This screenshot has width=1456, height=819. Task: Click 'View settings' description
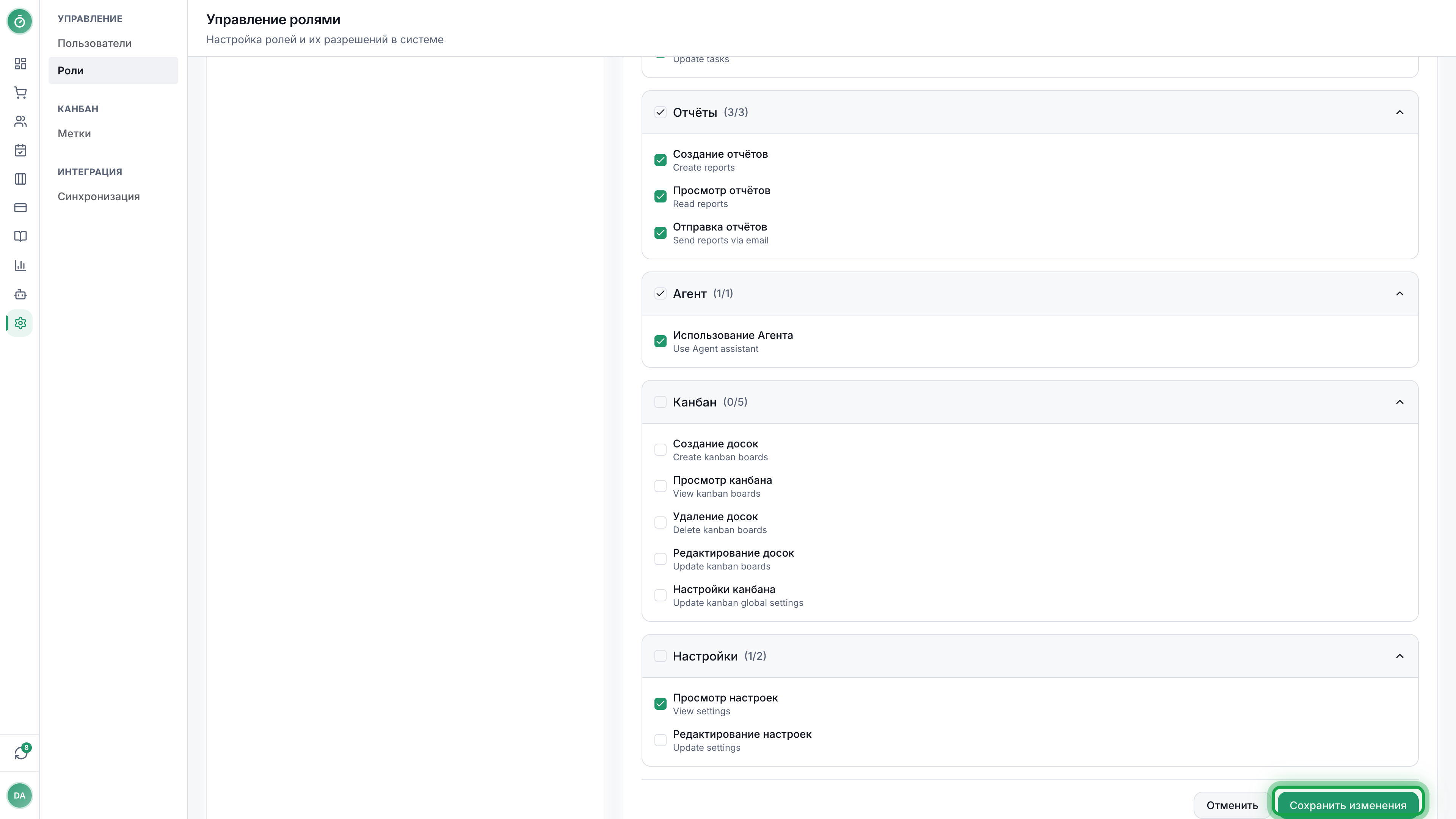(x=701, y=712)
